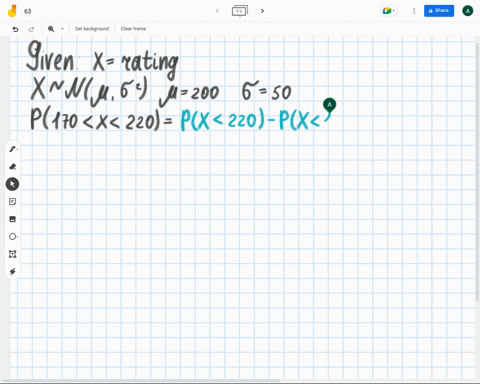Viewport: 480px width, 384px height.
Task: Open the Google Meet menu
Action: point(388,11)
